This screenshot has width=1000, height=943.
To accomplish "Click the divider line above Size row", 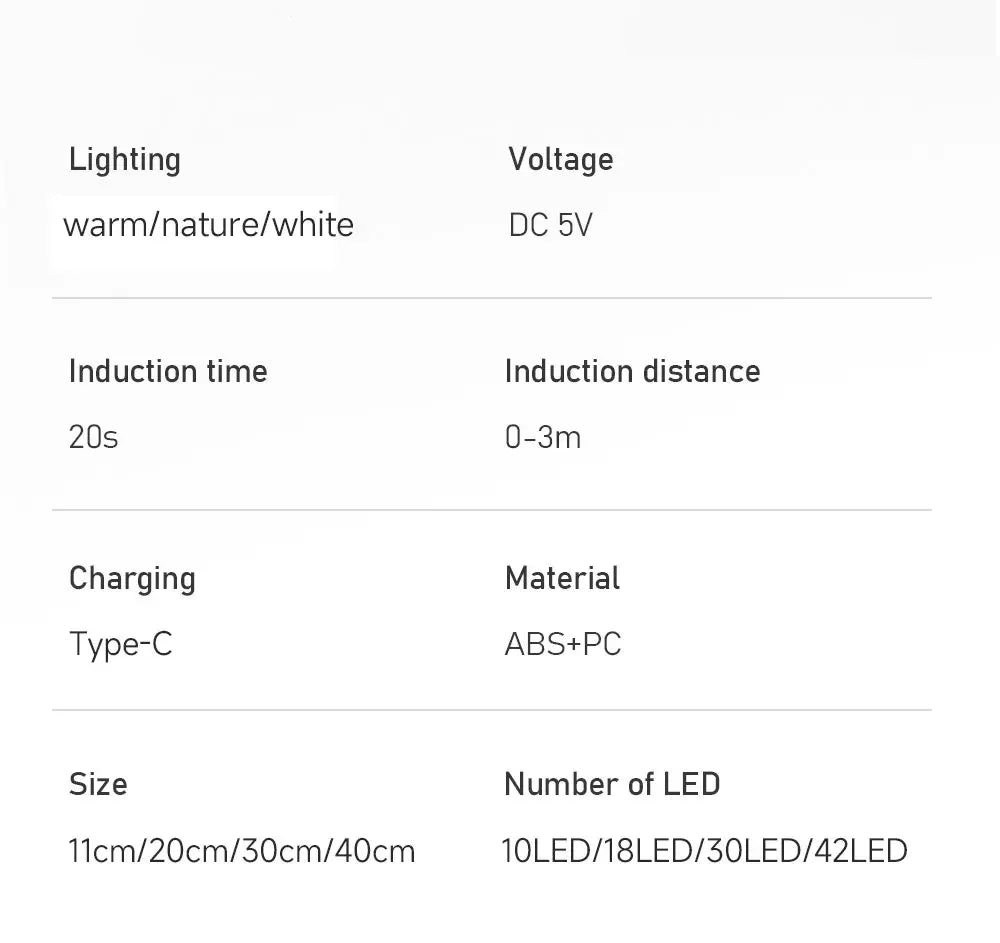I will 492,710.
